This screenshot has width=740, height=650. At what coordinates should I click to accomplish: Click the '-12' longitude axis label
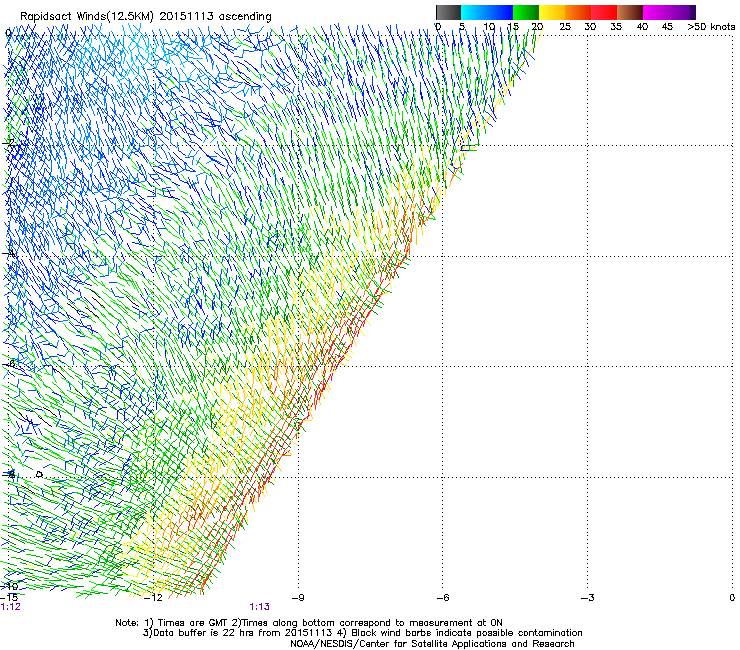[153, 598]
